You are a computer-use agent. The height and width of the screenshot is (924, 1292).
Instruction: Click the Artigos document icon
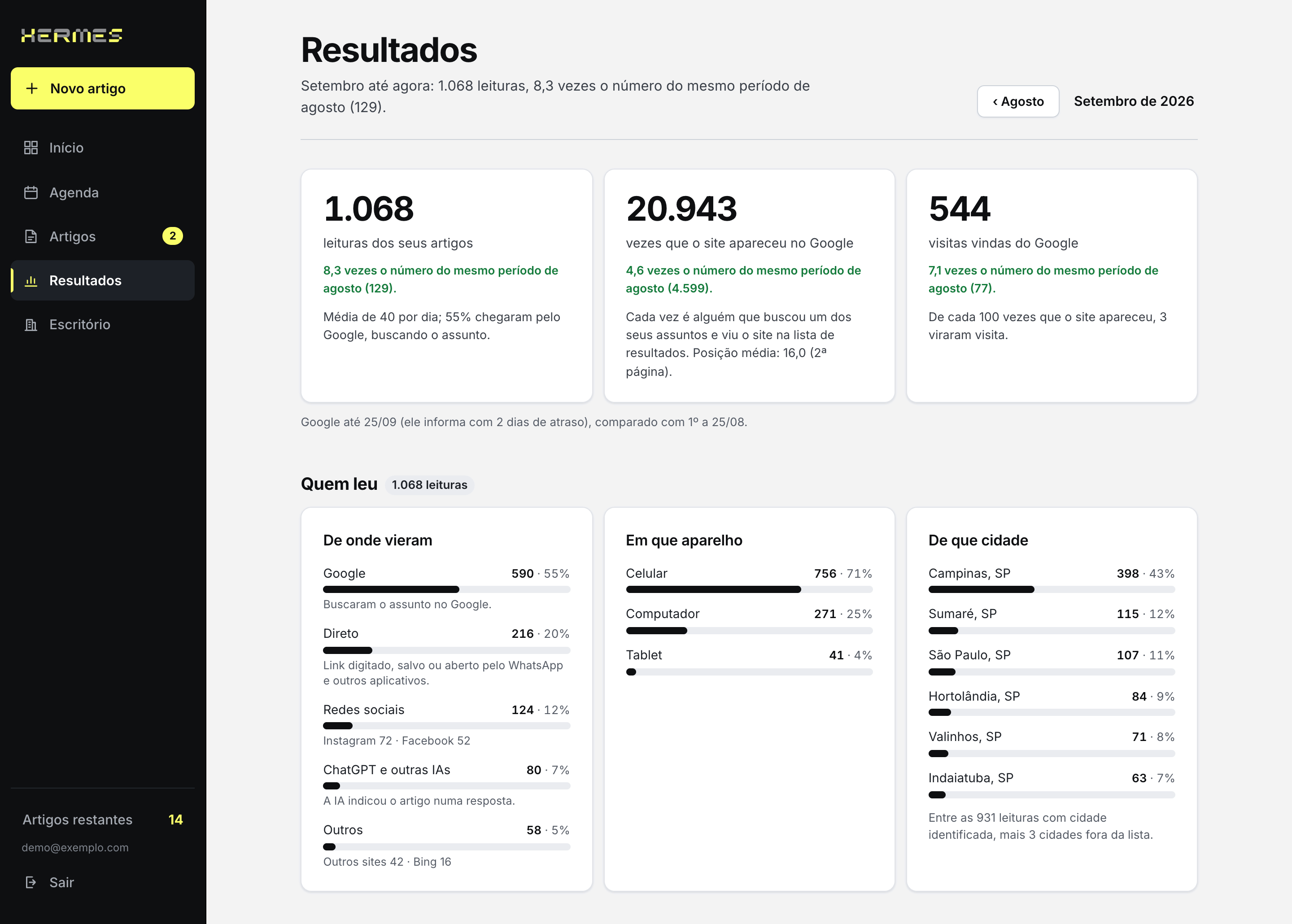click(x=31, y=236)
